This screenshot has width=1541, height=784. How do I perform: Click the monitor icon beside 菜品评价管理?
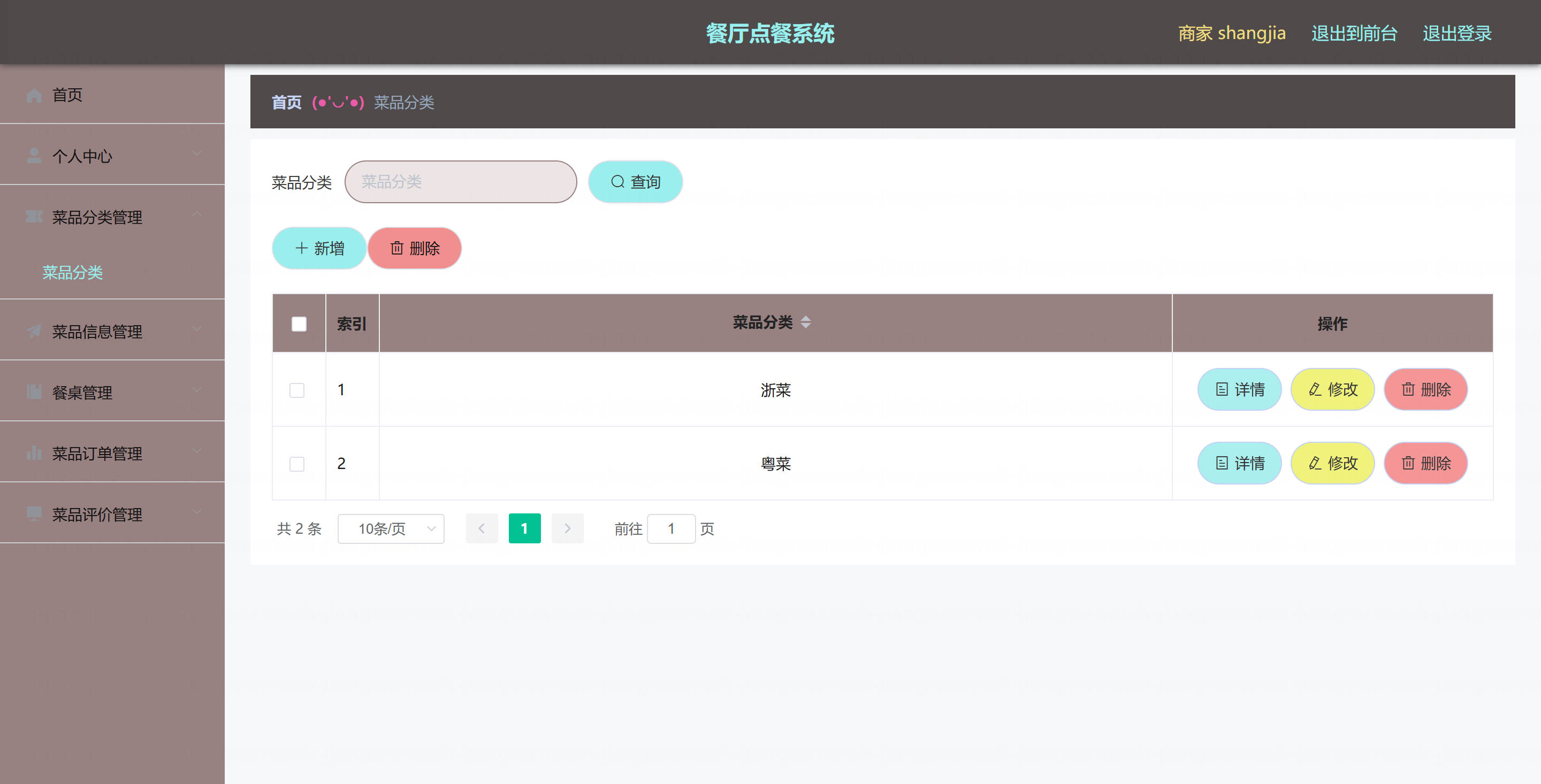point(34,514)
